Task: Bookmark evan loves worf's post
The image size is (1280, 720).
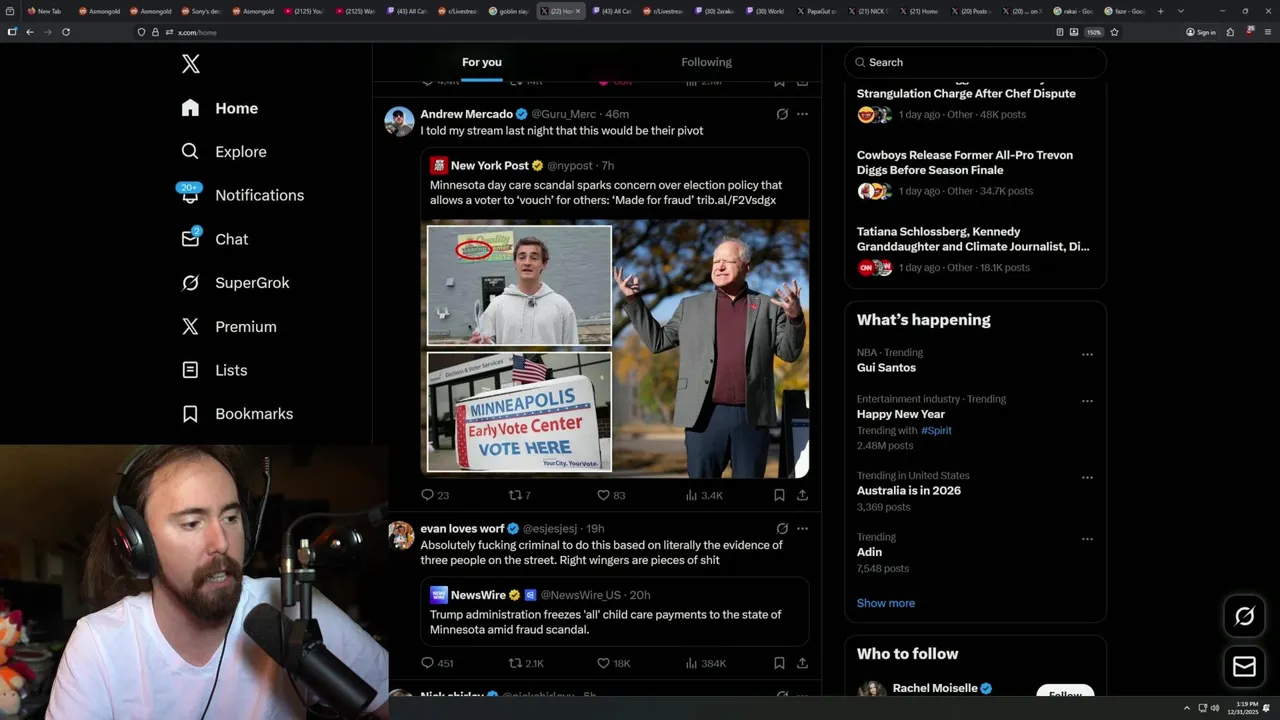Action: tap(779, 663)
